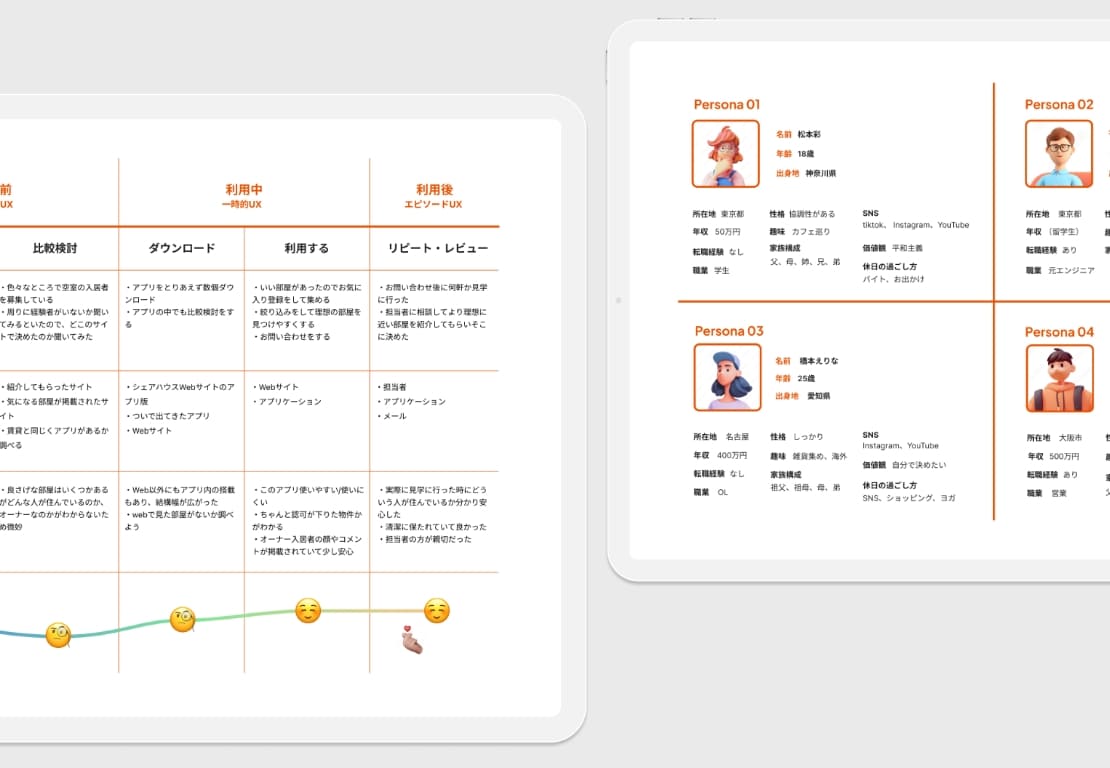Click the finger heart hand emoji
The height and width of the screenshot is (768, 1110).
411,640
